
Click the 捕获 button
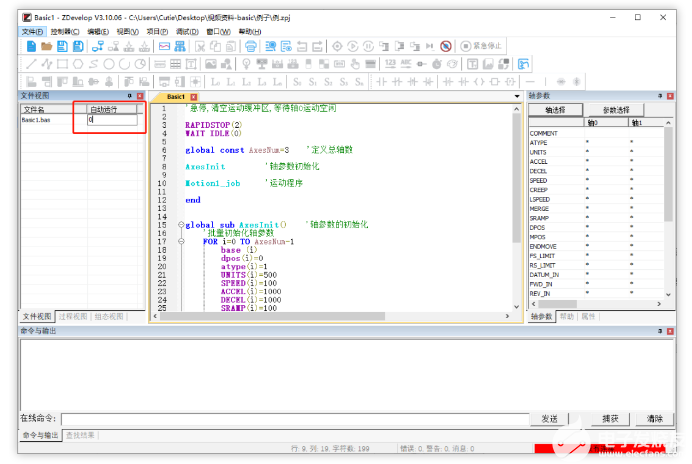pos(609,418)
